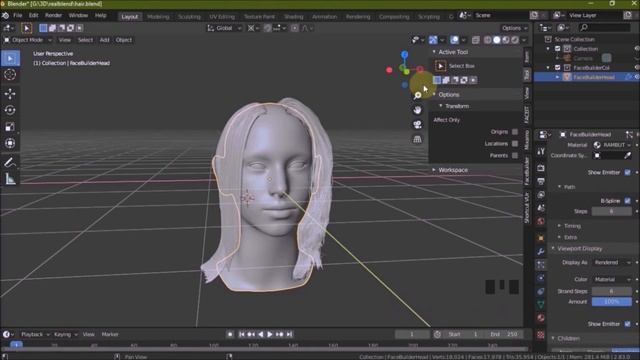The height and width of the screenshot is (360, 640).
Task: Open the Material RAMBUT dropdown
Action: click(x=612, y=145)
